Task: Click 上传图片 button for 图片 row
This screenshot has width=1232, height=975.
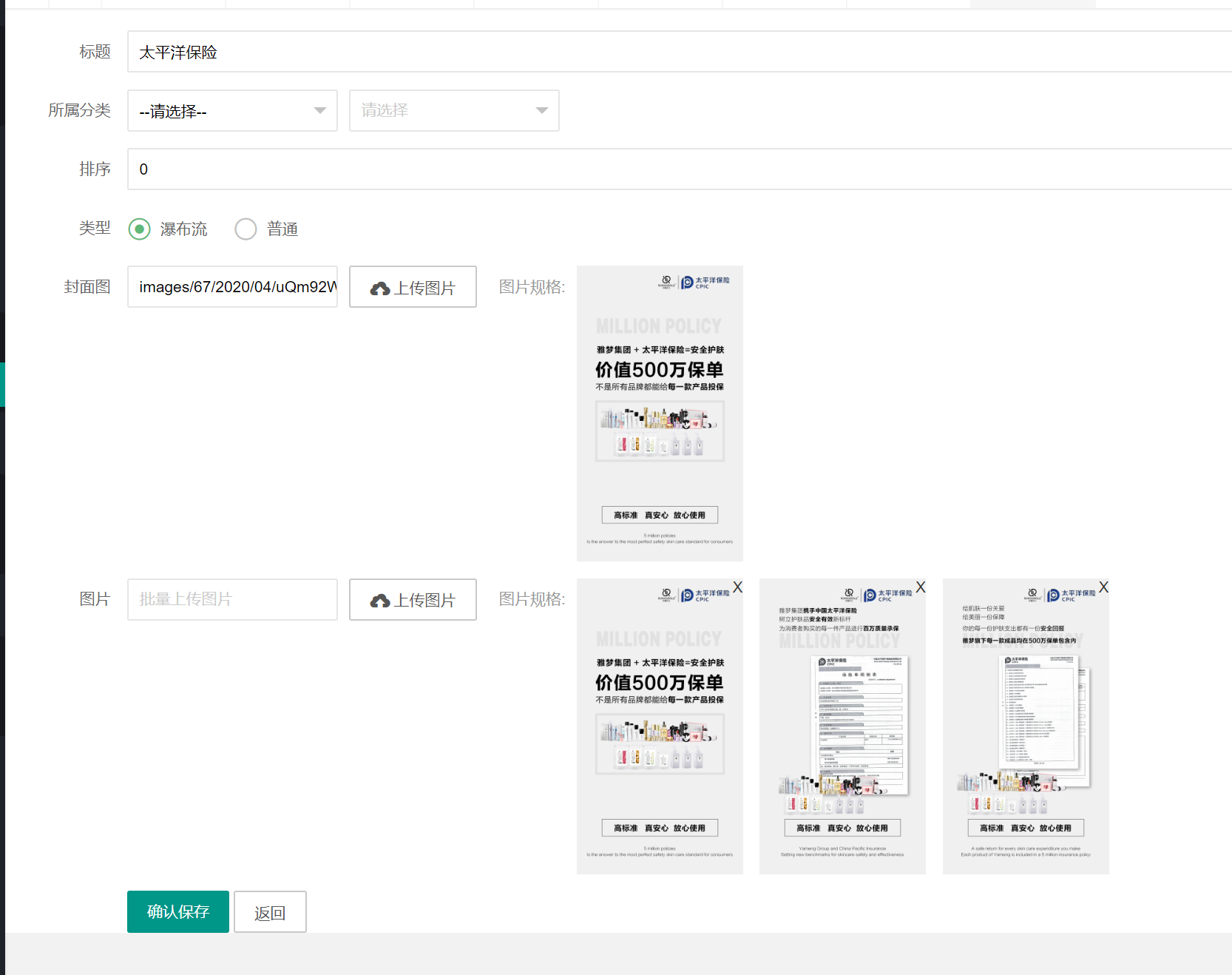Action: pyautogui.click(x=413, y=600)
